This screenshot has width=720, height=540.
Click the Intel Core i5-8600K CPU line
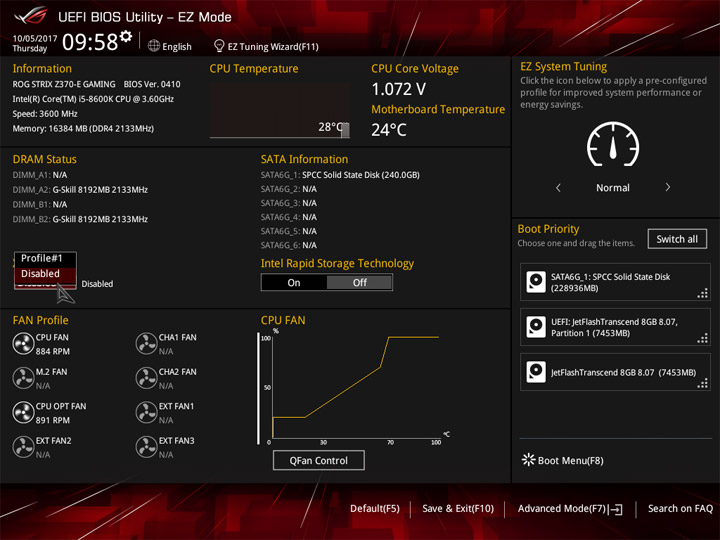click(93, 99)
